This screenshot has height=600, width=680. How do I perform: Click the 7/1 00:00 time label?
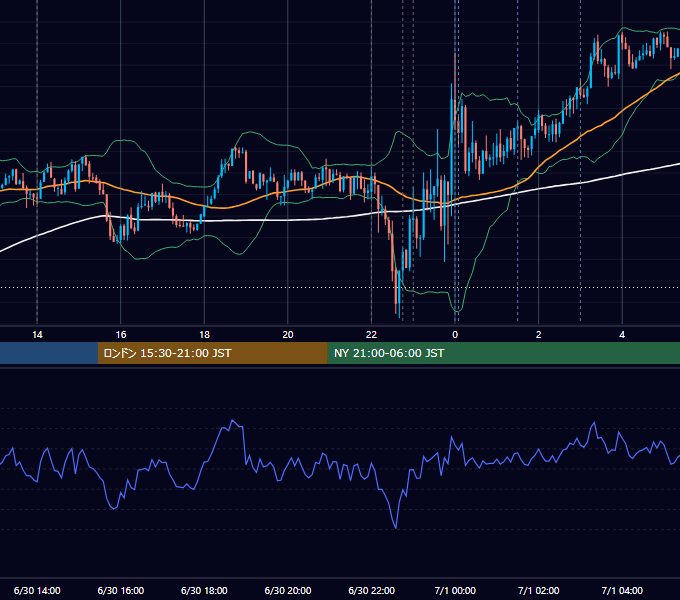pyautogui.click(x=455, y=590)
